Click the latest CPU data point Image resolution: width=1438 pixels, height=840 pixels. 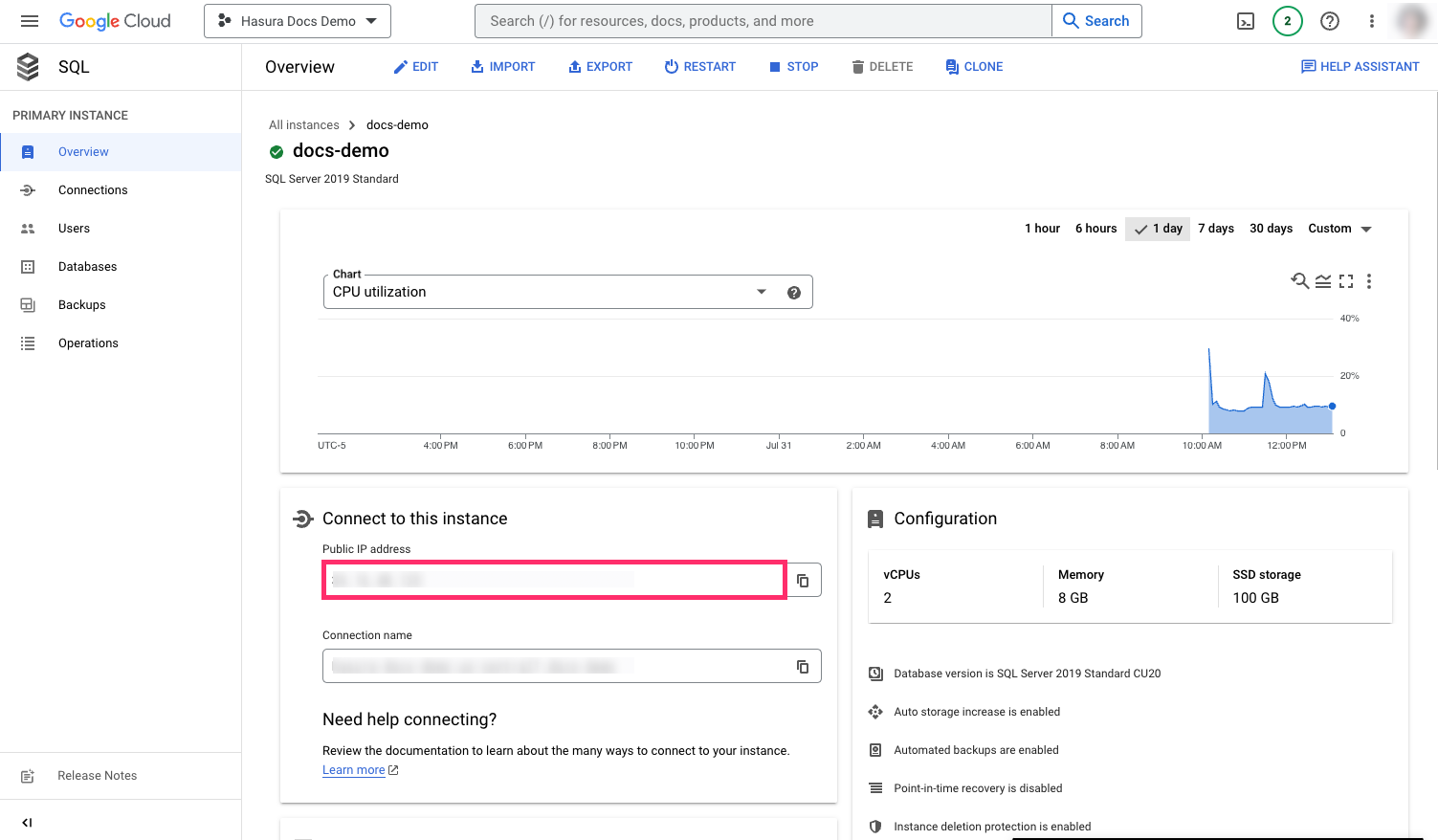(1332, 407)
